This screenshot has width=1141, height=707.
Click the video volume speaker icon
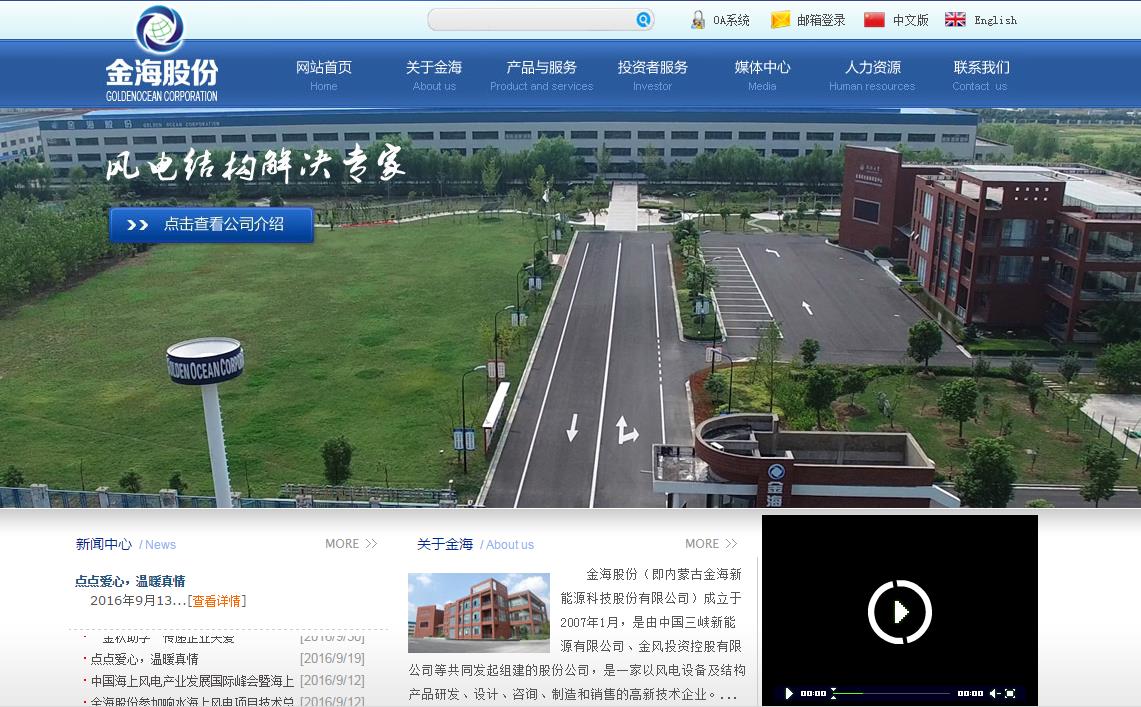point(995,693)
